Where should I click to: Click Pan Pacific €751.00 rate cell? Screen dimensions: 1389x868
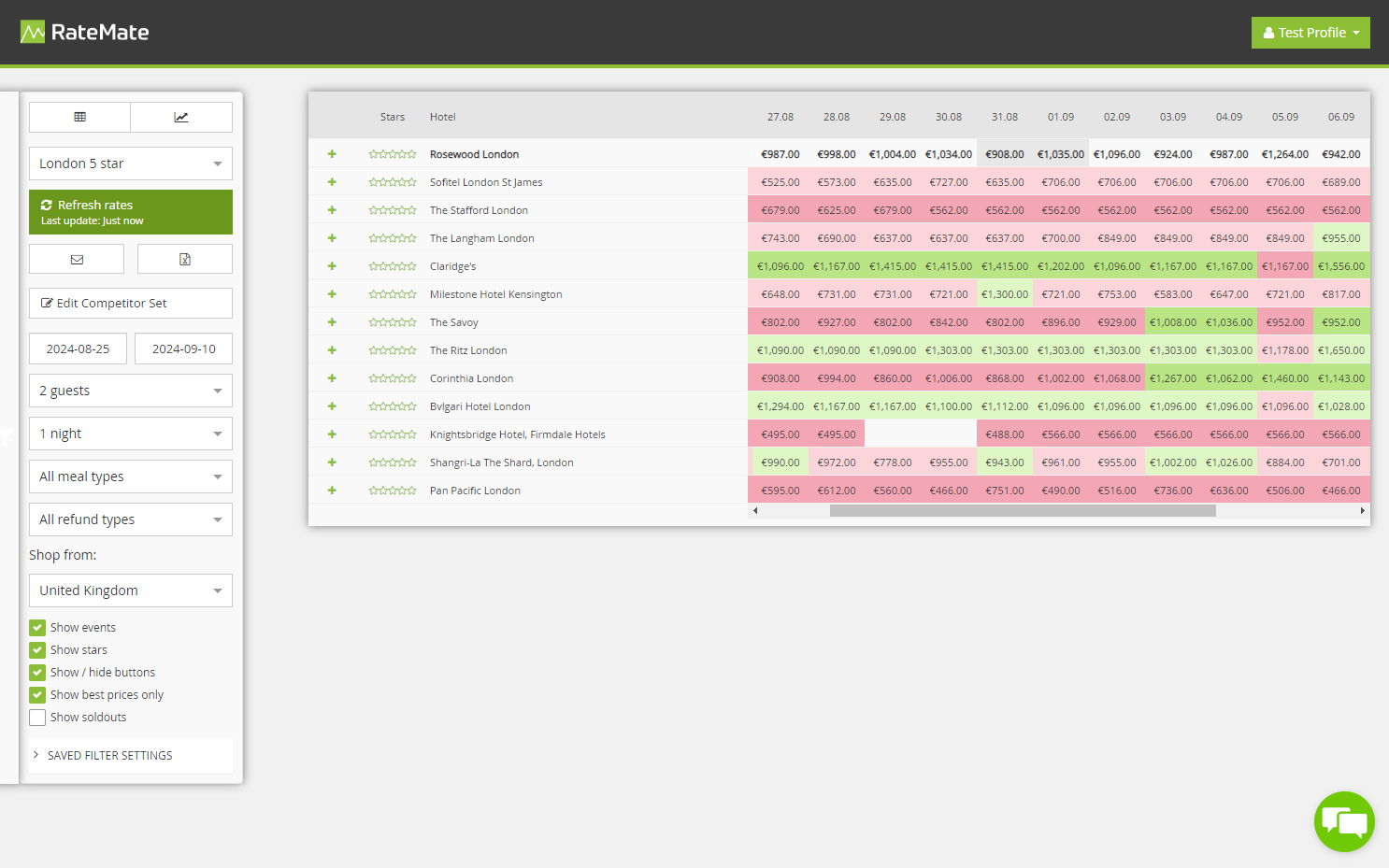pyautogui.click(x=1005, y=491)
